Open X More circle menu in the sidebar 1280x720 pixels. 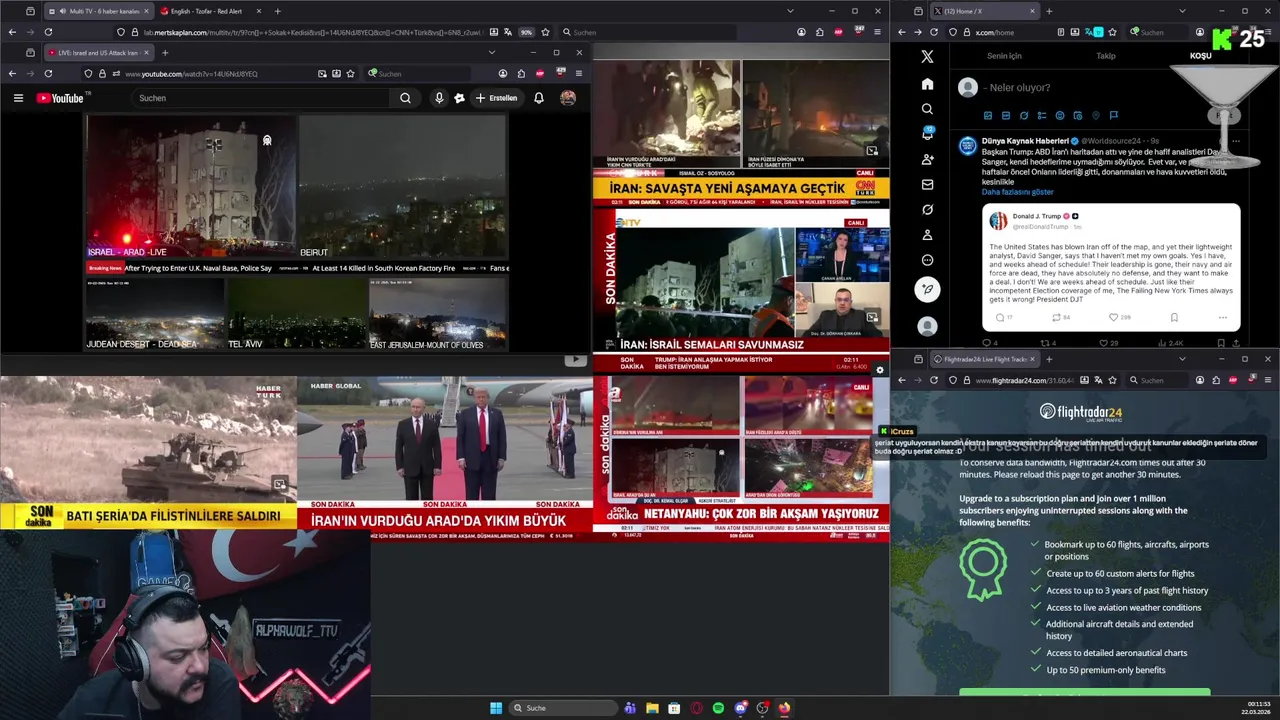click(x=927, y=260)
